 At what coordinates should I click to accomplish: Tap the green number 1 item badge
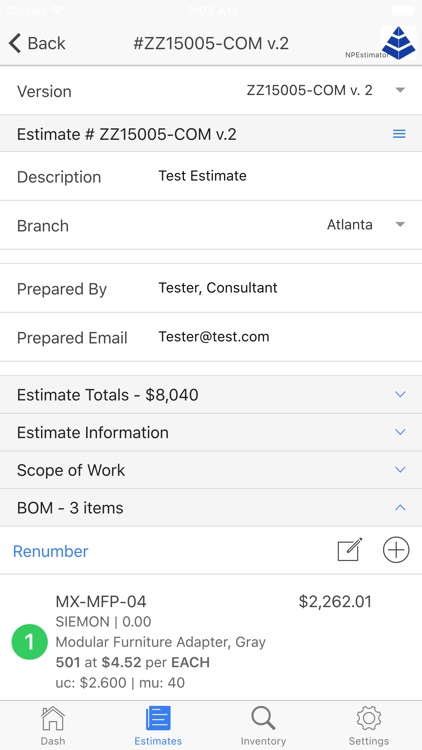[30, 642]
